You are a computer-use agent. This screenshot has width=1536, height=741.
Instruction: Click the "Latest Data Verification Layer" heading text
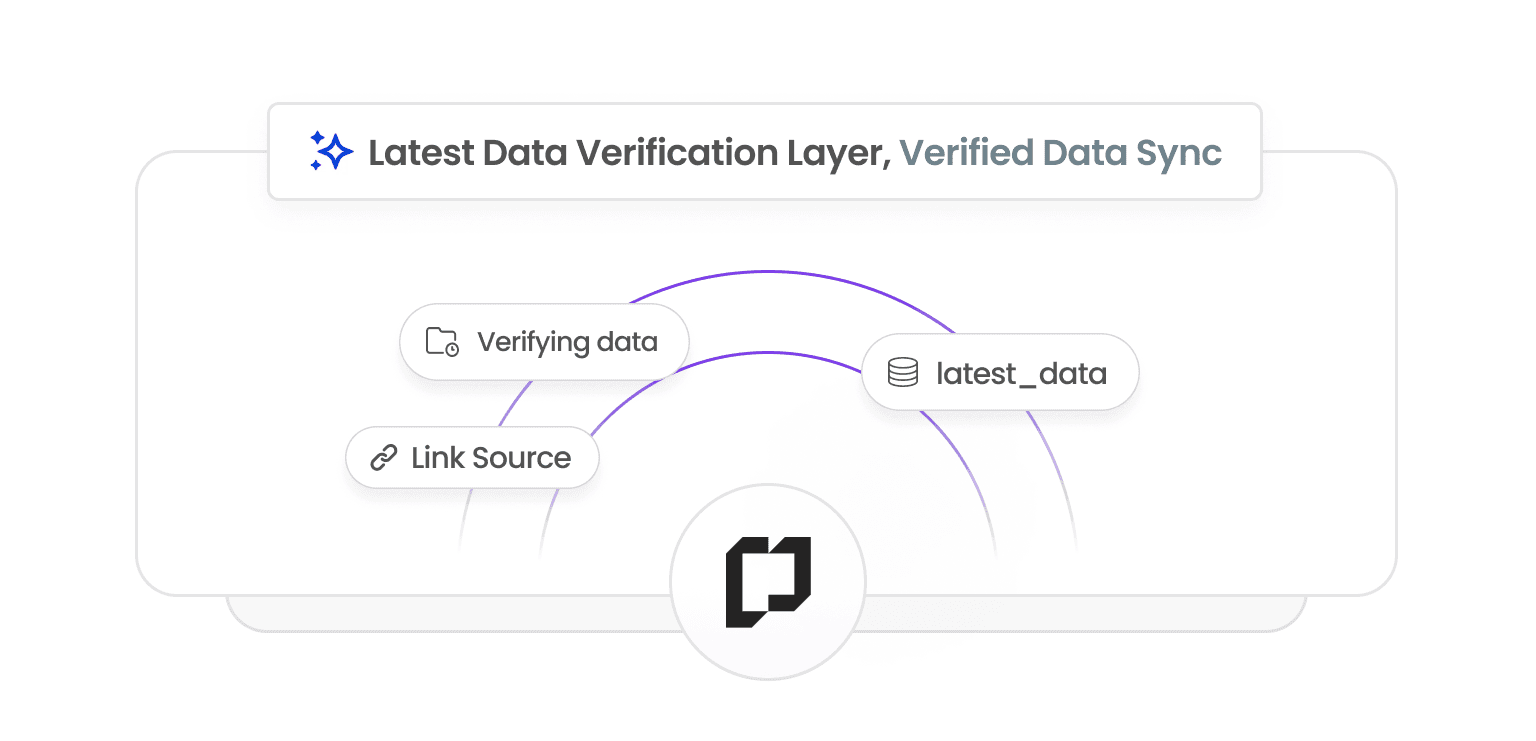click(x=630, y=153)
